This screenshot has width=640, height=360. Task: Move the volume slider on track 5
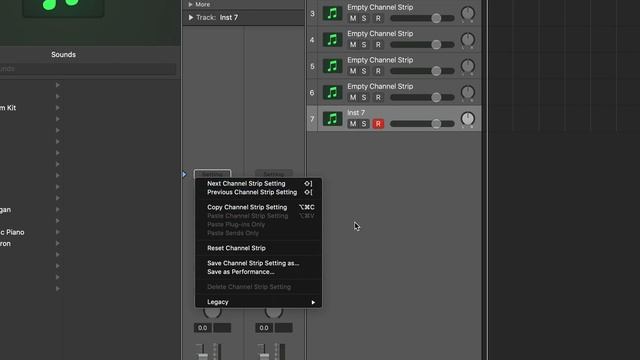point(436,71)
